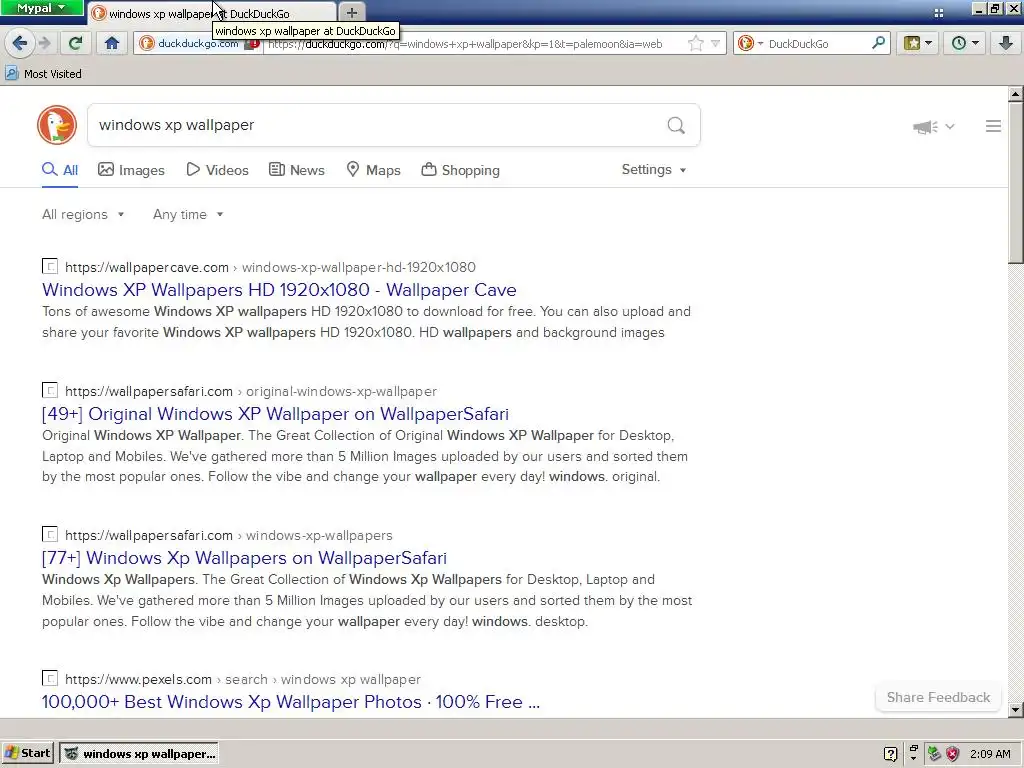Open the [77+] Windows Xp Wallpapers result
This screenshot has height=768, width=1024.
point(244,558)
